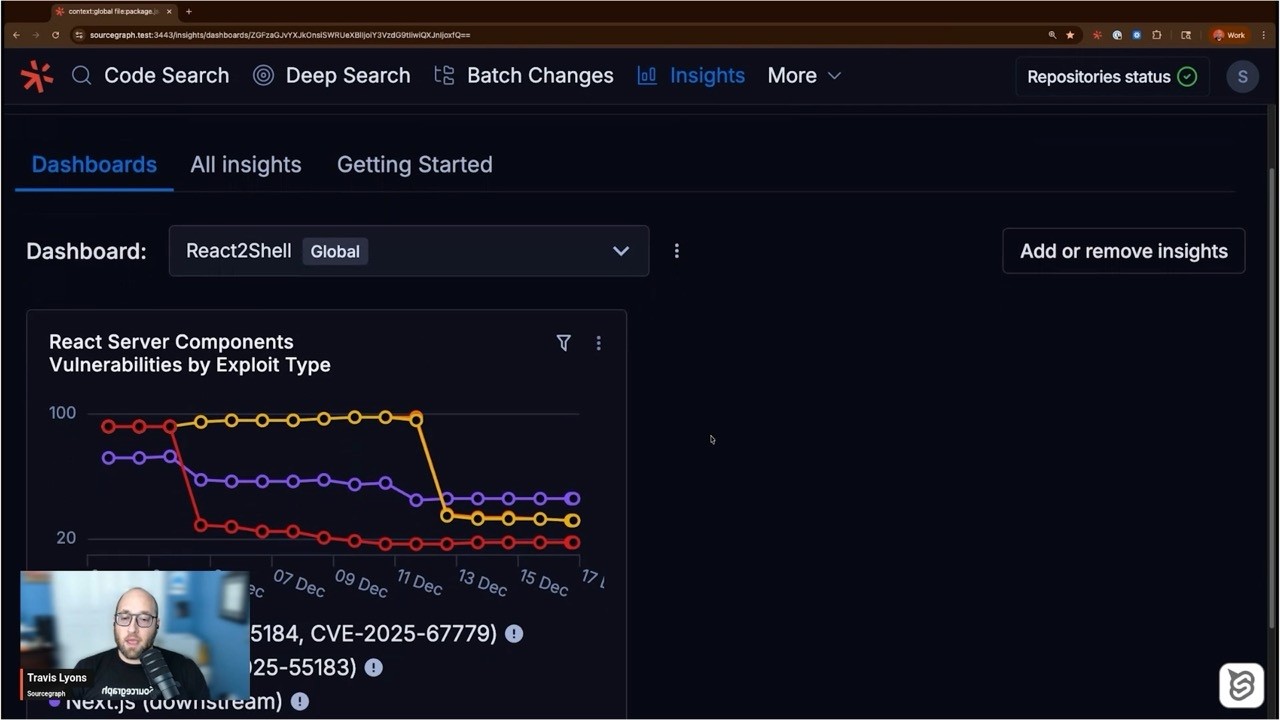The image size is (1280, 720).
Task: Click Add or remove insights button
Action: coord(1124,251)
